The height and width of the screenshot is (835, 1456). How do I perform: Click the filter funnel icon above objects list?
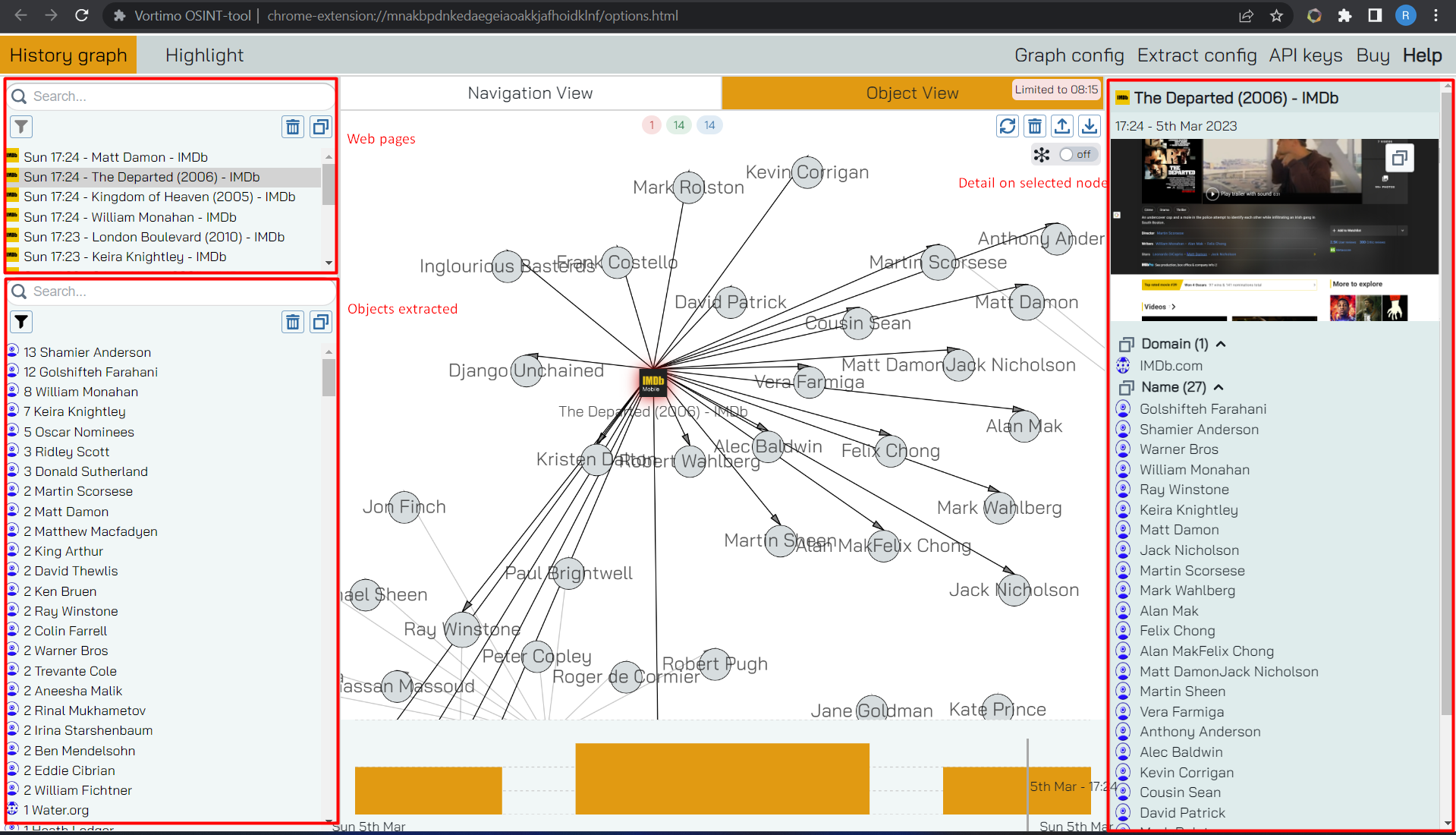click(21, 322)
